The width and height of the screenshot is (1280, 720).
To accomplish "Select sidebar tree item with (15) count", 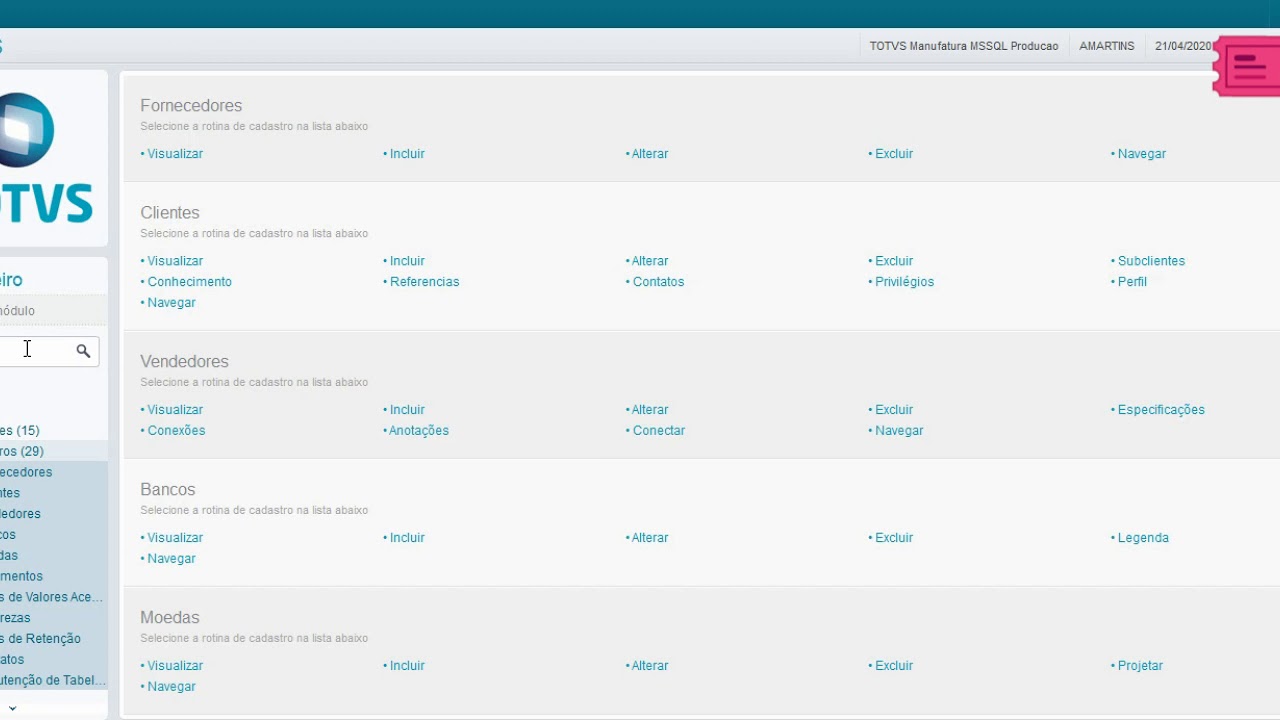I will pyautogui.click(x=20, y=431).
